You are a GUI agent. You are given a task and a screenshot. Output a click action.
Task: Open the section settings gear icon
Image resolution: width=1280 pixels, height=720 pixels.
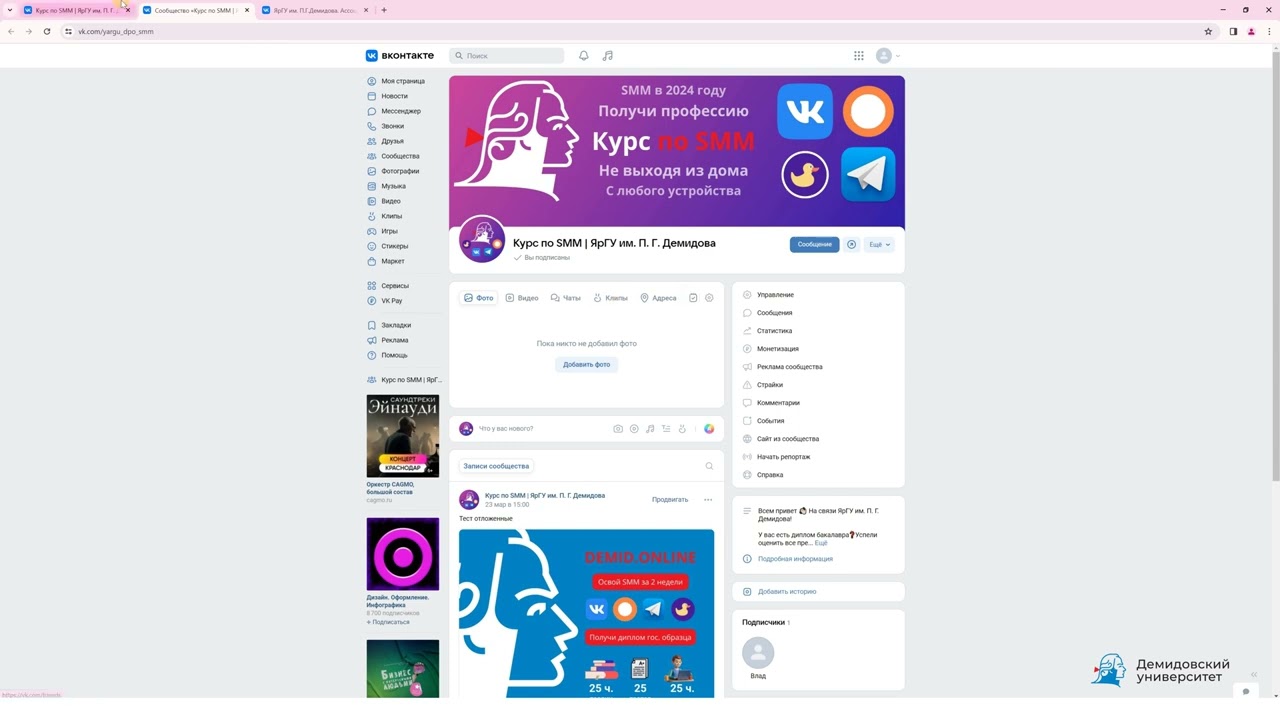[x=709, y=298]
